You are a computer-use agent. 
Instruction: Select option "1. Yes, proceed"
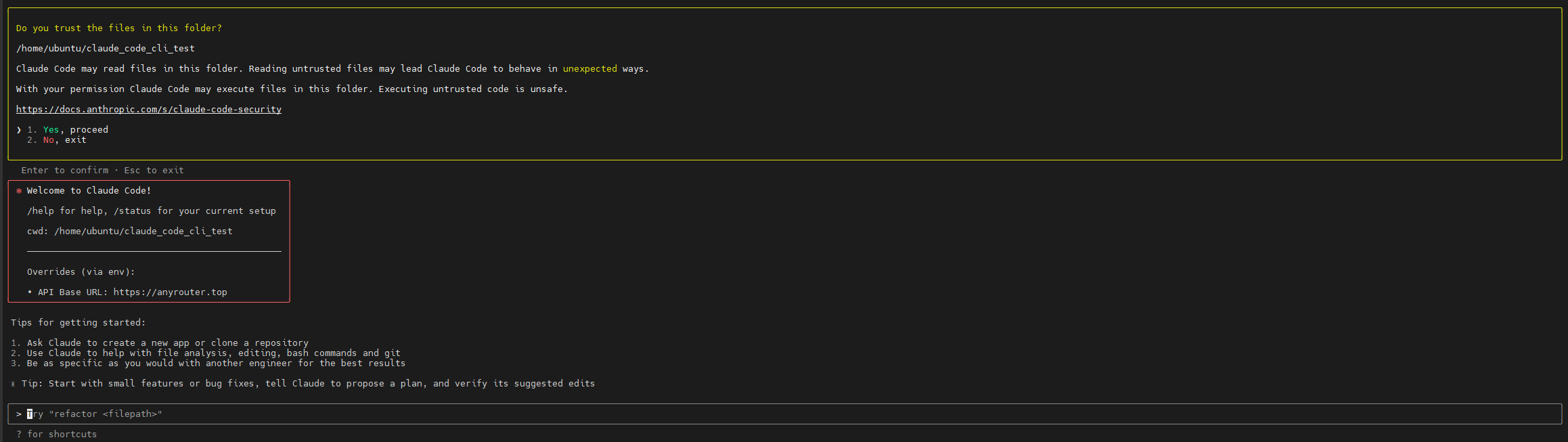click(x=75, y=130)
